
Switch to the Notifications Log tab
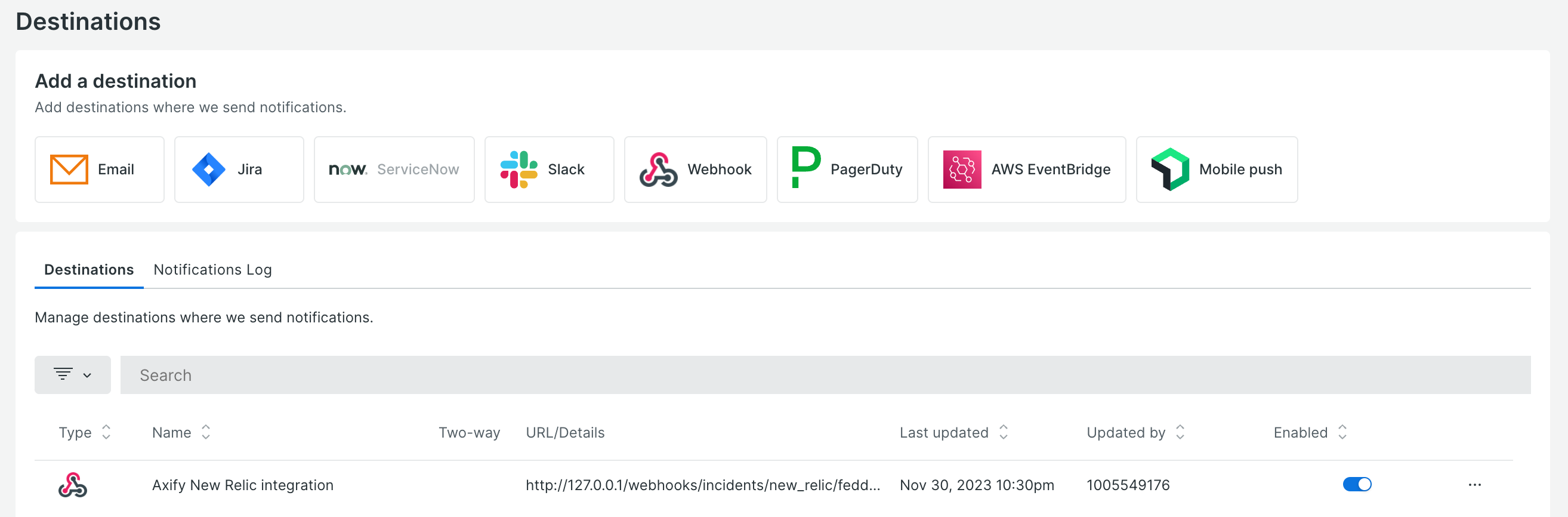point(212,270)
